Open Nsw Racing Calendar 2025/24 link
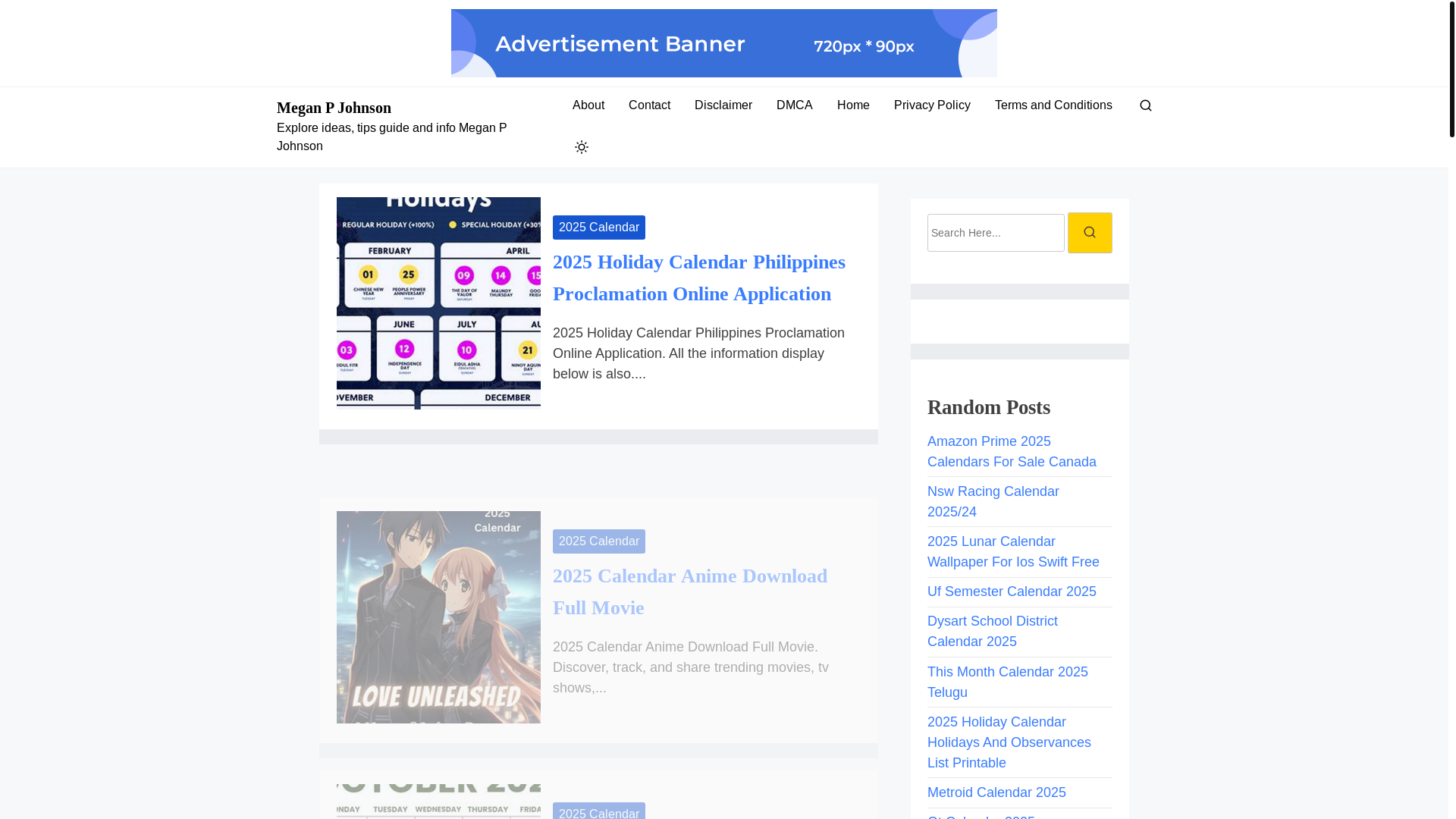 [993, 502]
